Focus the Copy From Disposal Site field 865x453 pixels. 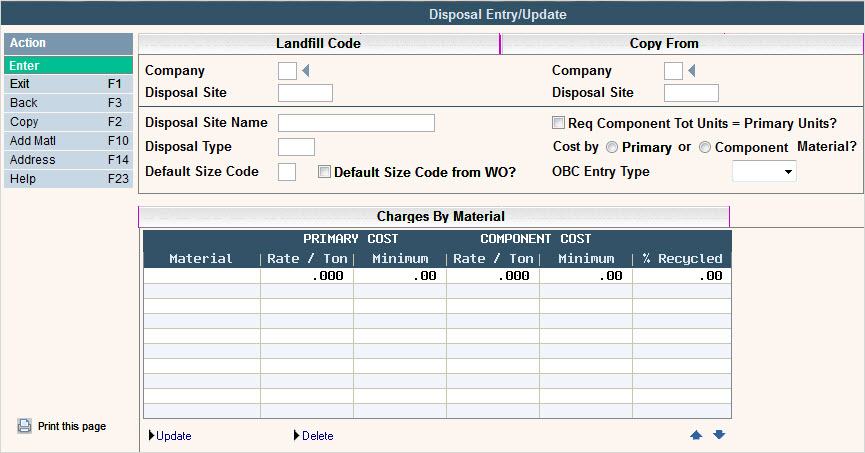coord(691,93)
